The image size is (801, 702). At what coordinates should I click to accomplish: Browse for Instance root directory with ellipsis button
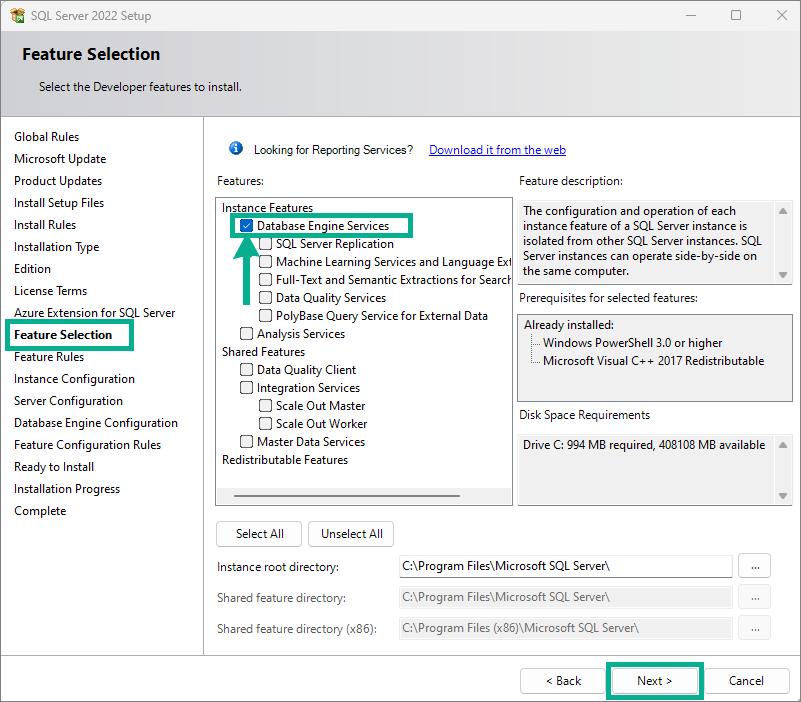coord(755,566)
